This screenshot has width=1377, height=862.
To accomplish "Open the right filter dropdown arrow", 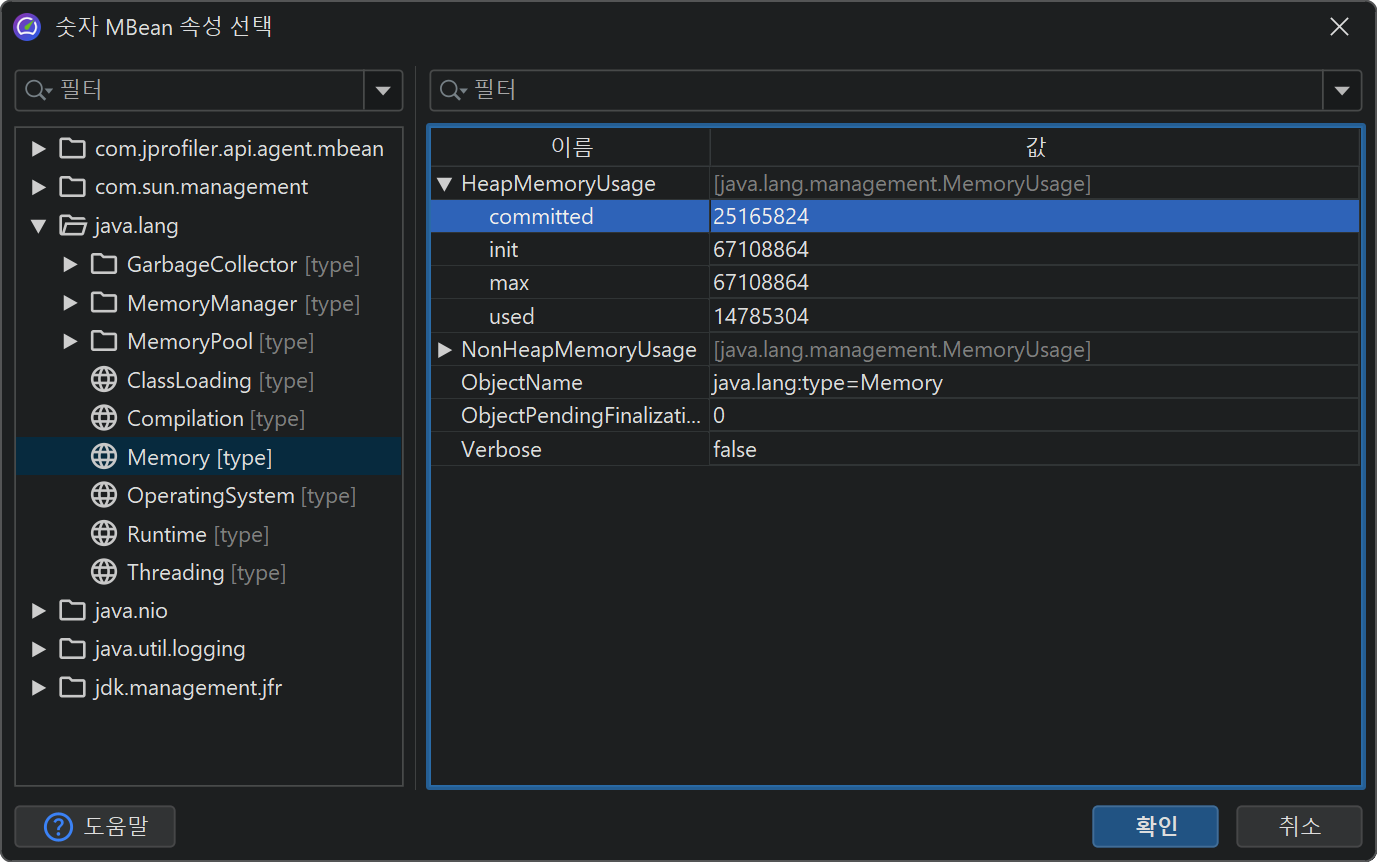I will click(x=1341, y=91).
